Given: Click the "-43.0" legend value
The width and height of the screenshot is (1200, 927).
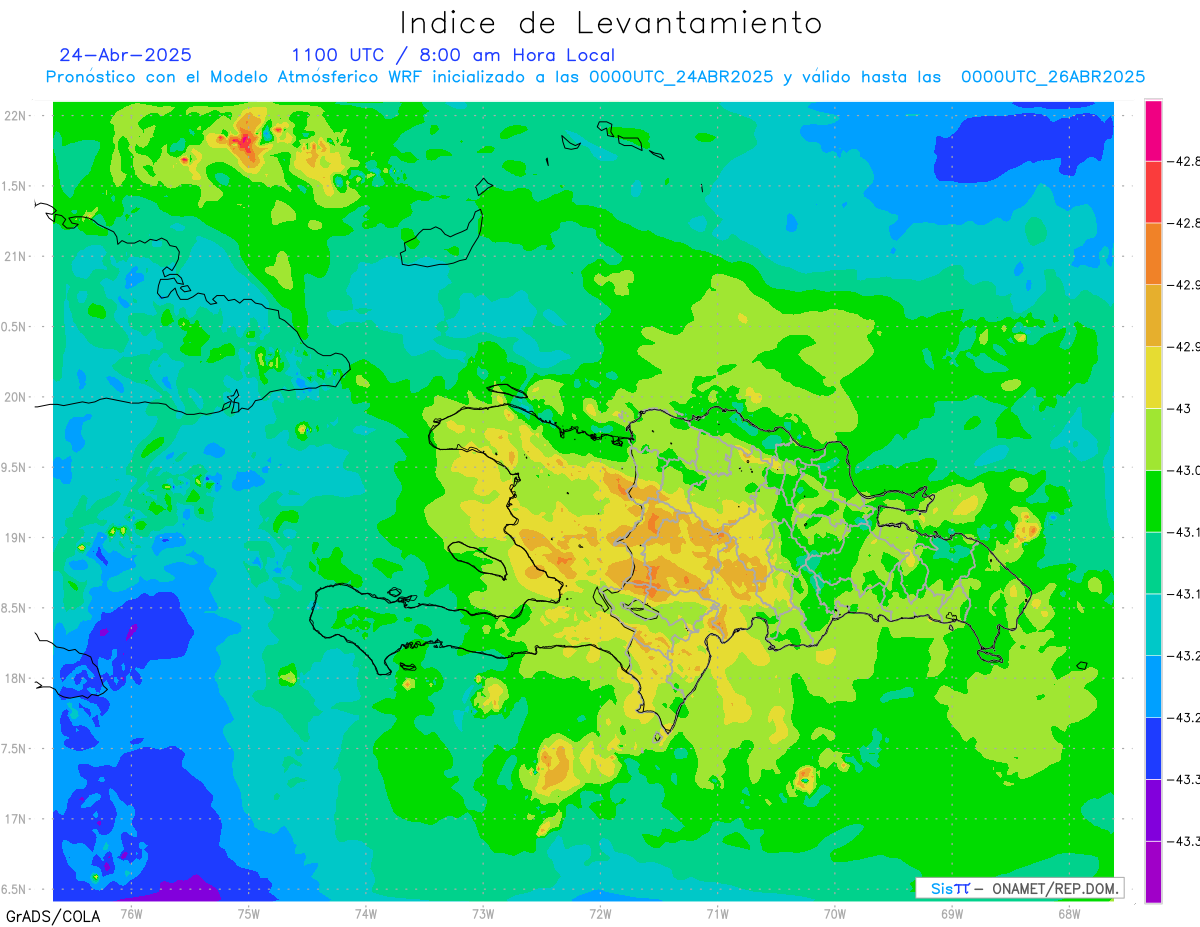Looking at the screenshot, I should point(1184,470).
